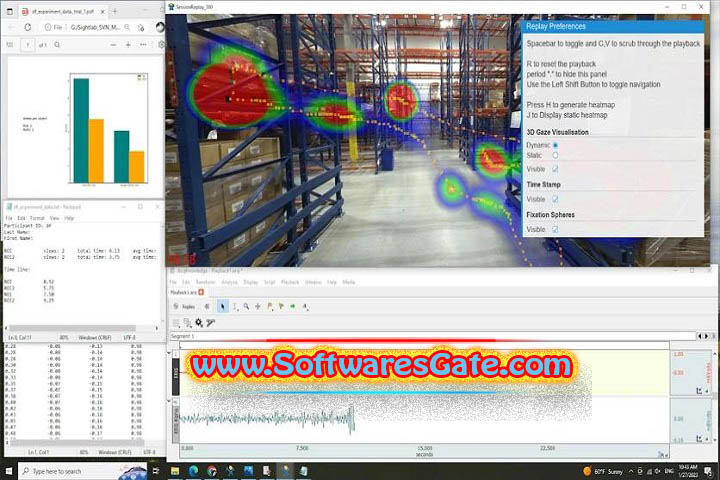The image size is (720, 480).
Task: Open the Edit menu in AcqKnowledge
Action: pyautogui.click(x=186, y=282)
